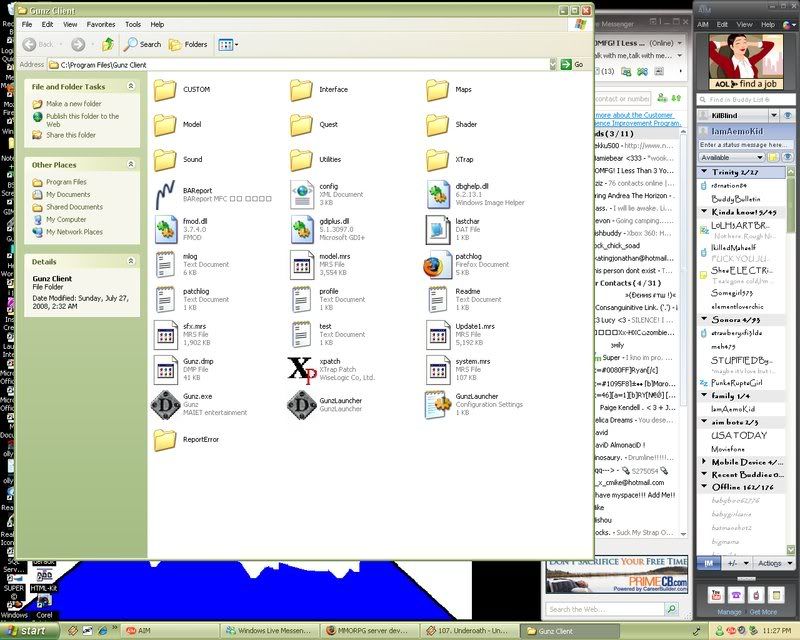Open the File menu in Explorer
Image resolution: width=800 pixels, height=640 pixels.
[27, 24]
